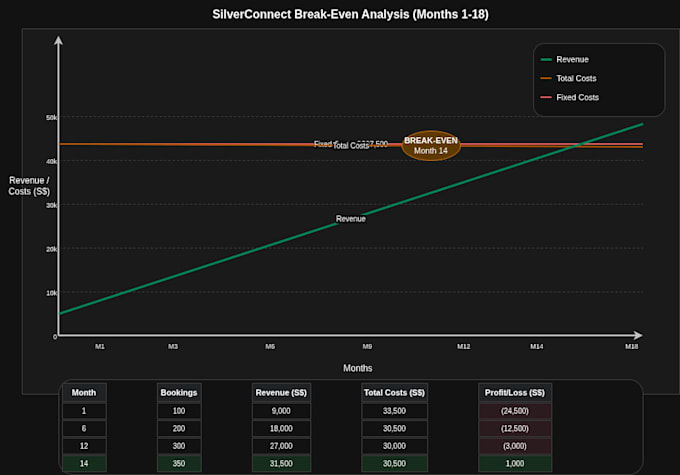This screenshot has height=475, width=680.
Task: Click the Revenue (S$) column header
Action: click(281, 393)
